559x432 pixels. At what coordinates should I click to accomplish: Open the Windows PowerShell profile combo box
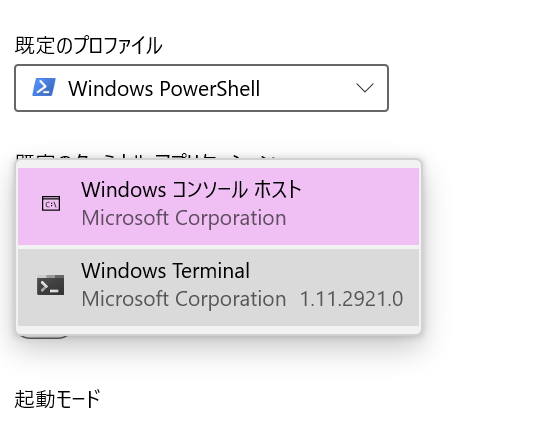pyautogui.click(x=201, y=88)
